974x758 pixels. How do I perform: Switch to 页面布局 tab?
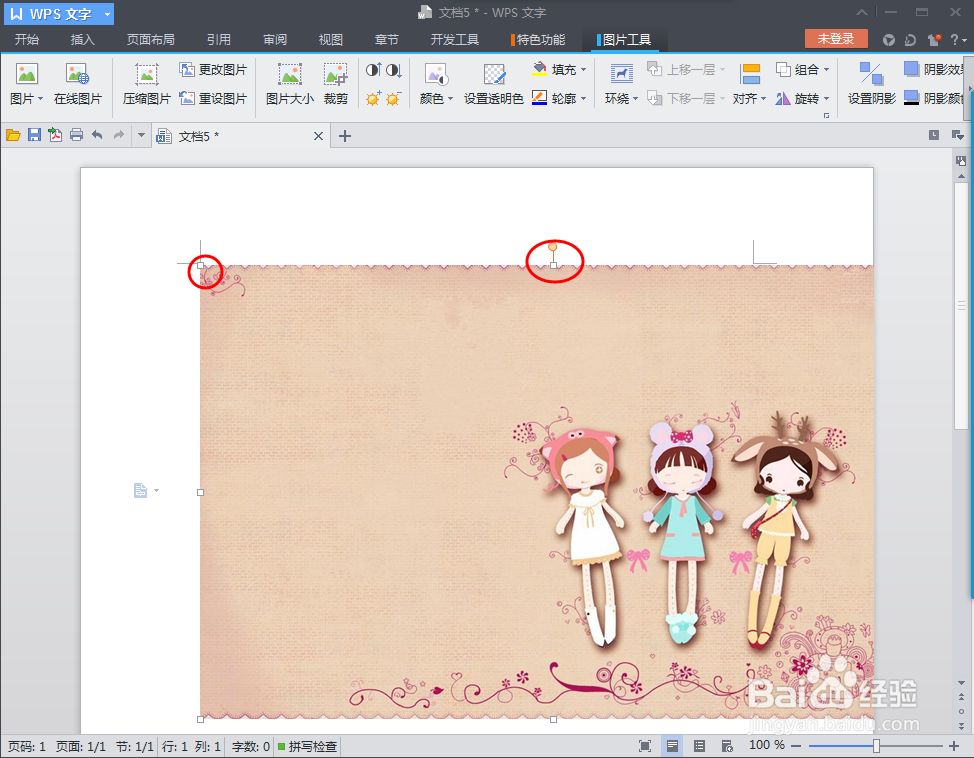pyautogui.click(x=150, y=40)
